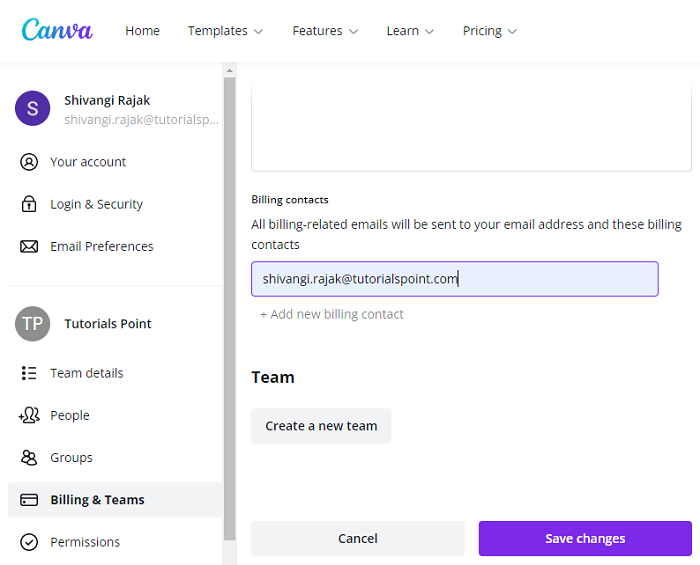
Task: Click Create a new team button
Action: click(321, 426)
